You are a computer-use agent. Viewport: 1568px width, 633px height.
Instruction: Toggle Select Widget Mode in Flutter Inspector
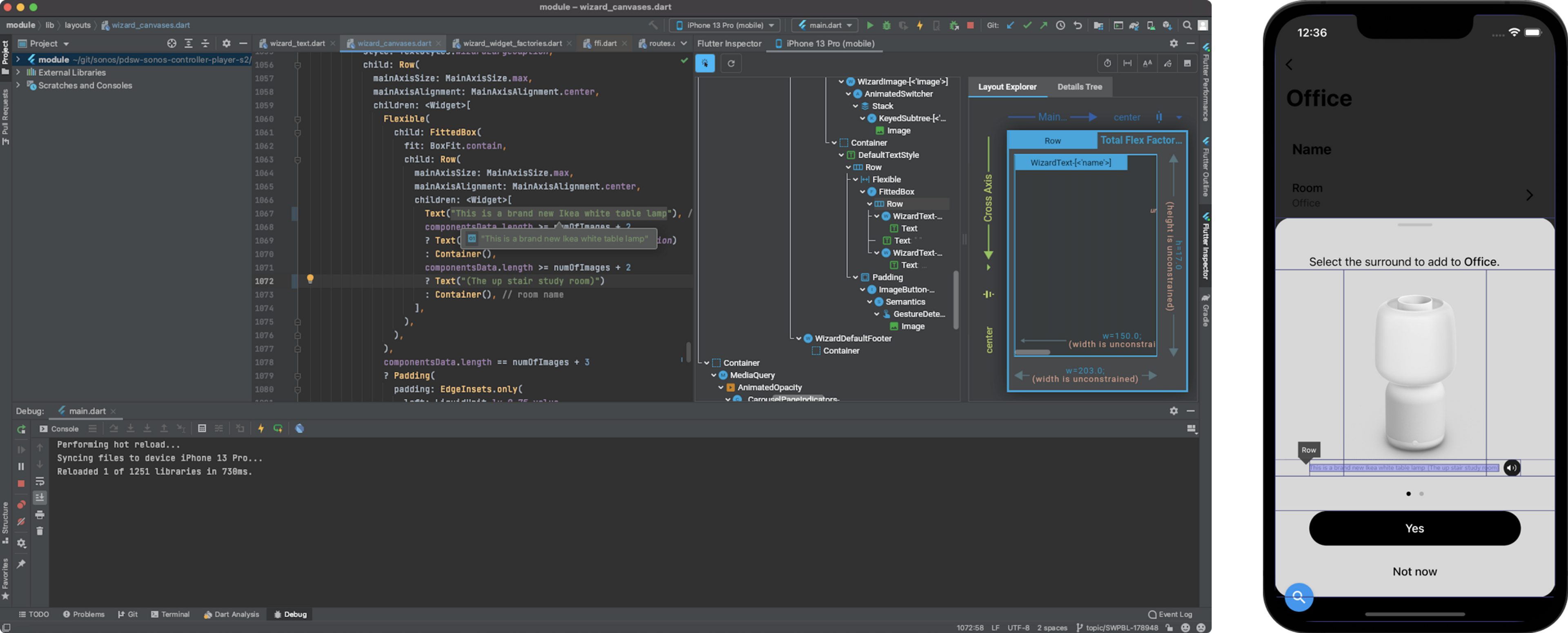[x=705, y=63]
